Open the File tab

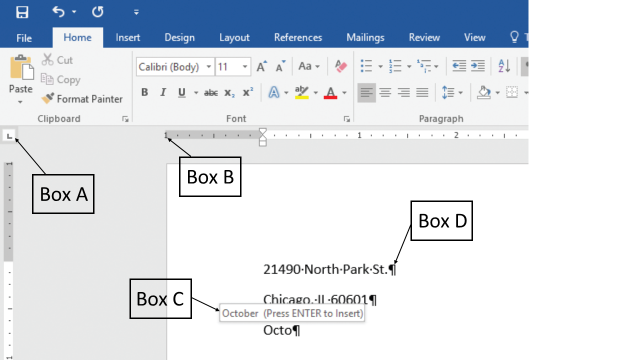tap(24, 38)
